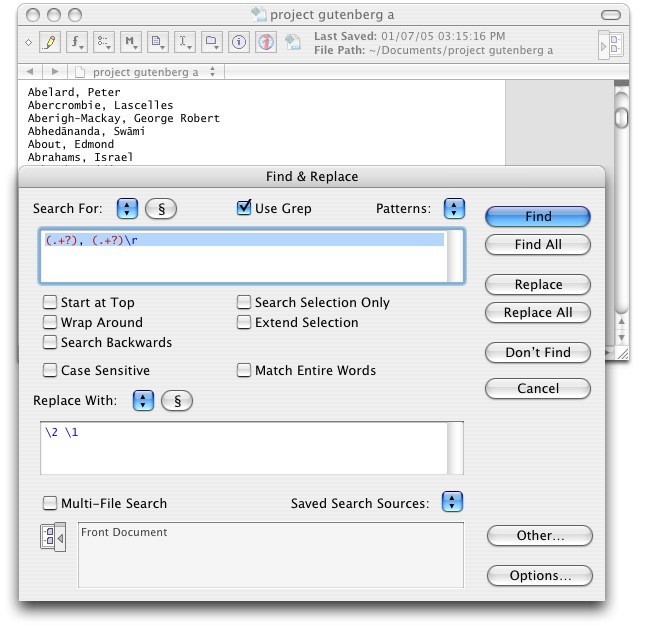Click the Replace button

coord(538,285)
